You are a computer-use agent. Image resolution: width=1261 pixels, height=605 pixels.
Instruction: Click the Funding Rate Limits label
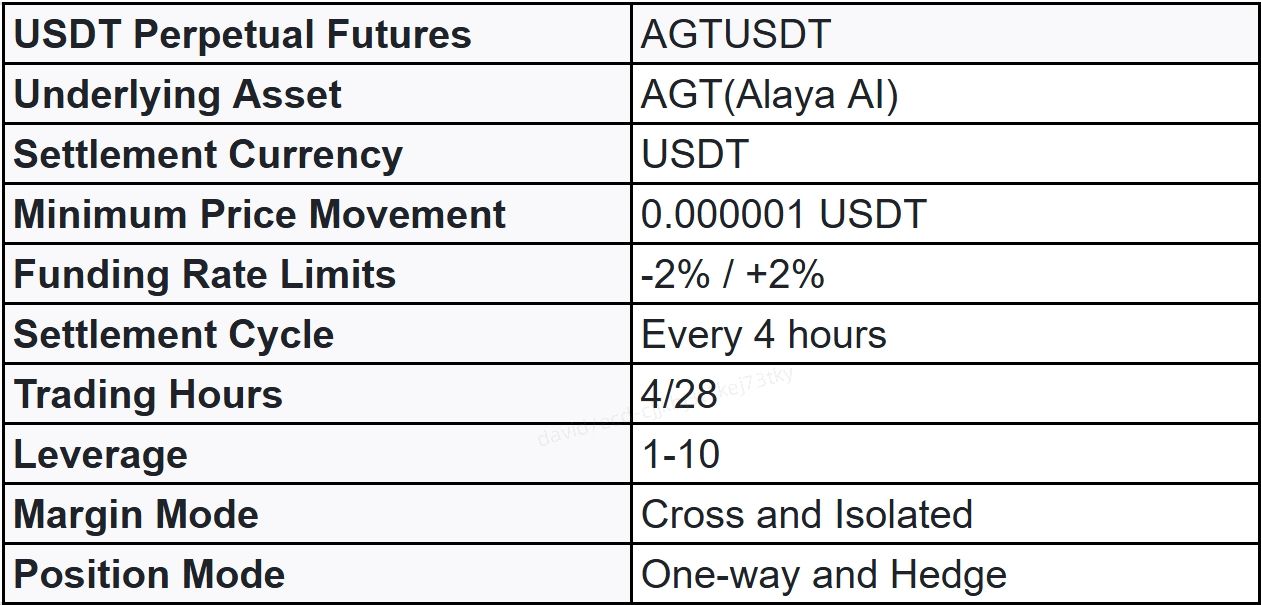[205, 275]
